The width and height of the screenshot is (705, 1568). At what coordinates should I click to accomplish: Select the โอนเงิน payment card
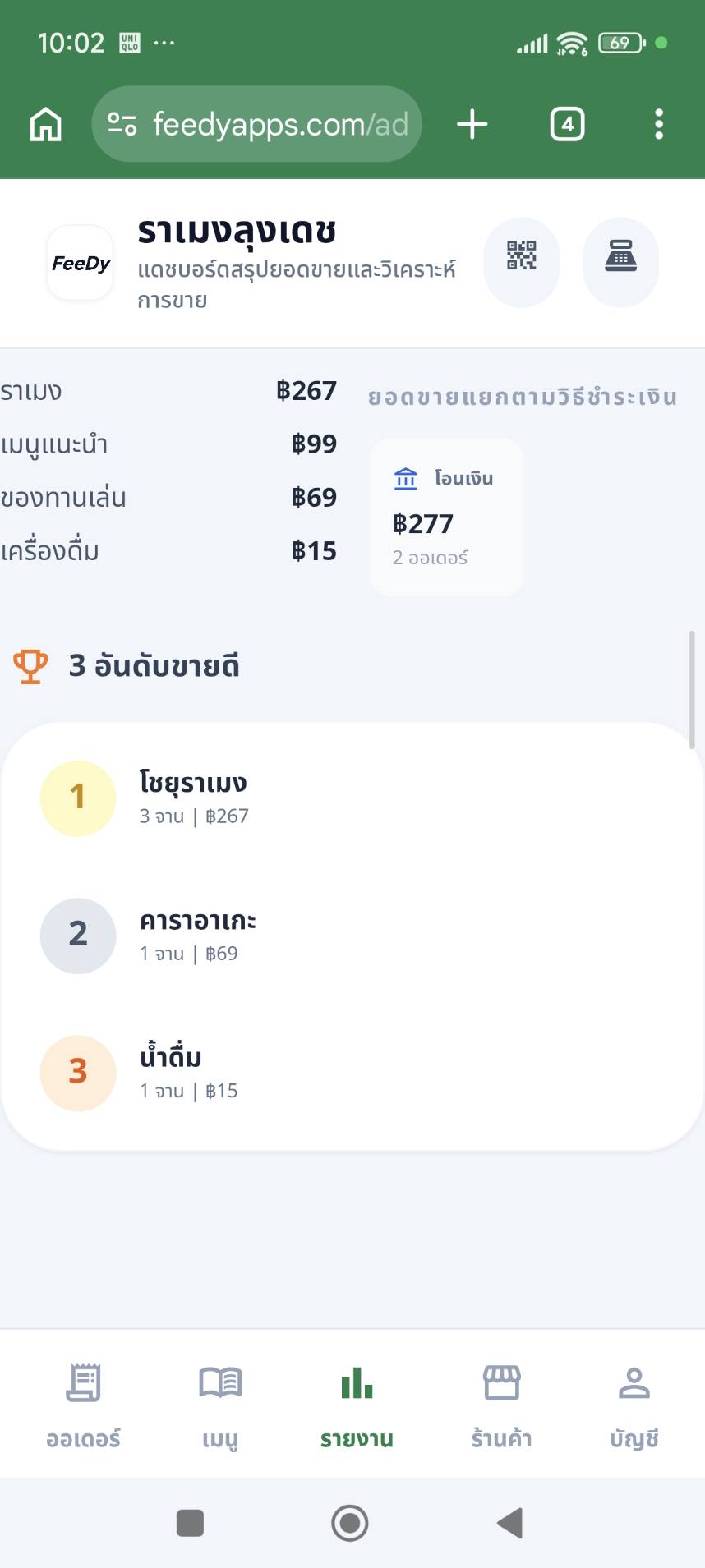446,517
